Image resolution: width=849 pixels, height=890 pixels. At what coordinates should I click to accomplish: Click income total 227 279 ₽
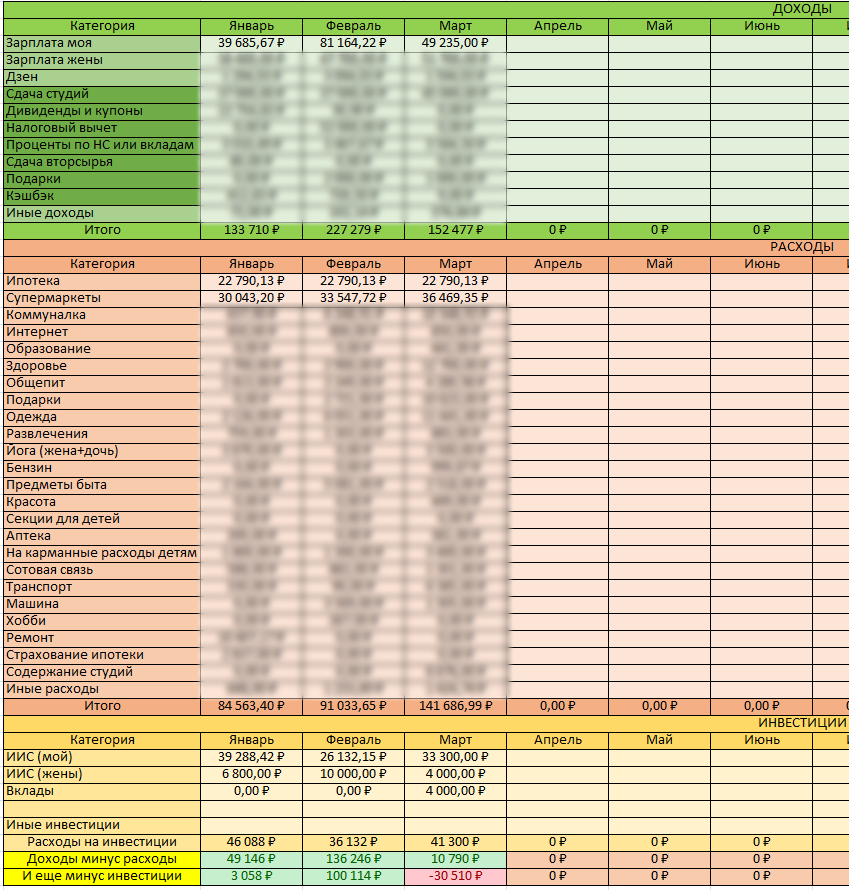(x=354, y=230)
